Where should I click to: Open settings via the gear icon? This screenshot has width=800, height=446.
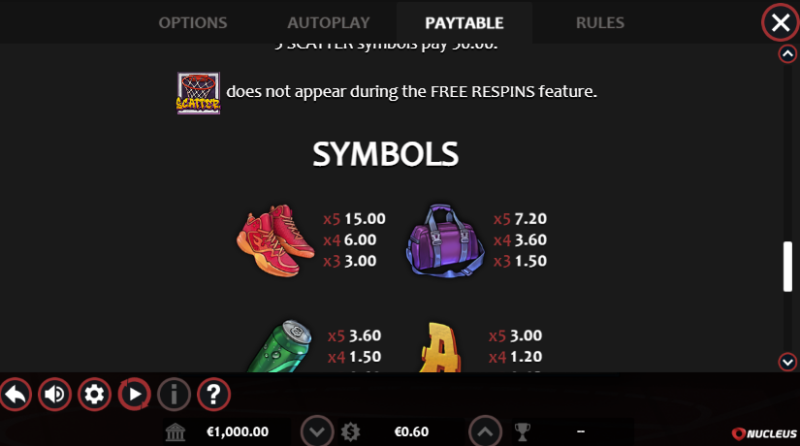94,394
